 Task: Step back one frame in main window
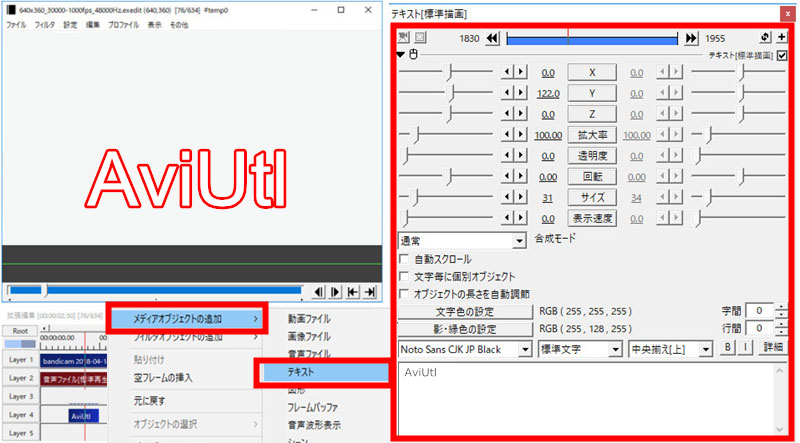point(318,292)
